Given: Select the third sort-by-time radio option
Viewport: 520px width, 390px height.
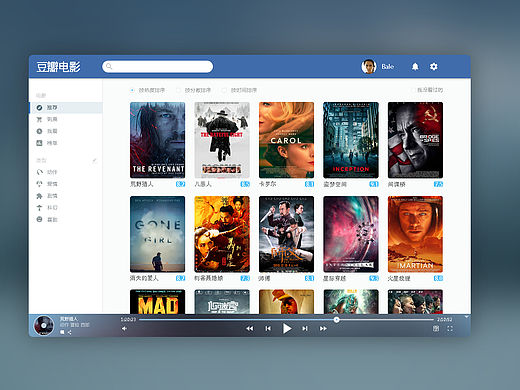Looking at the screenshot, I should point(224,90).
